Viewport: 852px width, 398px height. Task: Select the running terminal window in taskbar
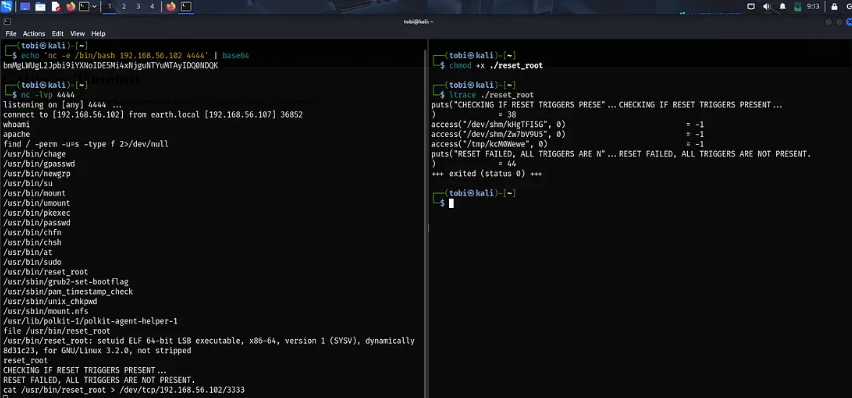coord(186,7)
